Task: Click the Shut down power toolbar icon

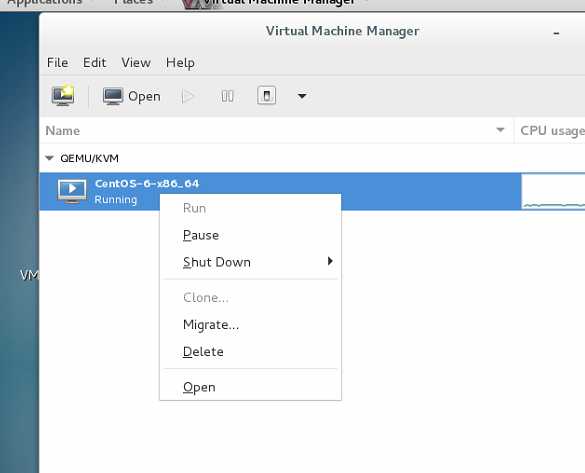Action: 266,96
